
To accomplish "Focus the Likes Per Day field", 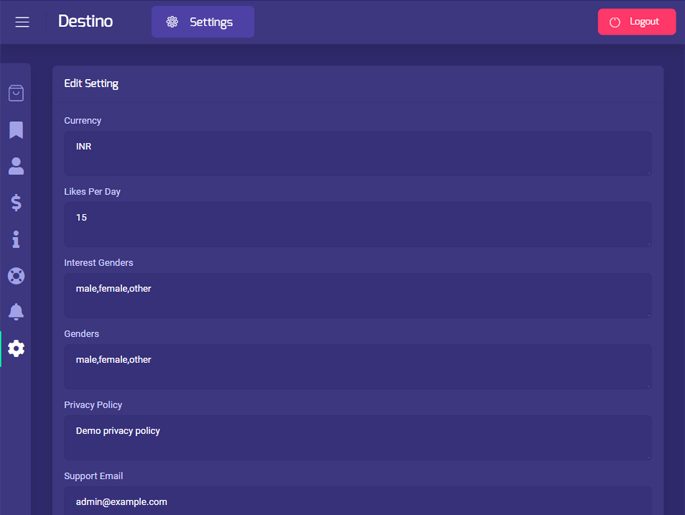I will pyautogui.click(x=357, y=224).
